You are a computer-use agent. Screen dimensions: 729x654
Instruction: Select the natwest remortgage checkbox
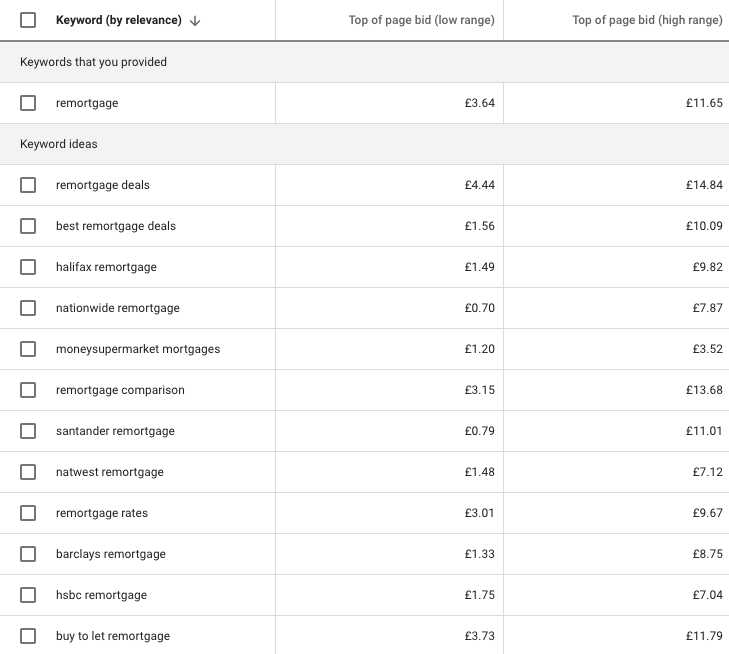click(28, 472)
